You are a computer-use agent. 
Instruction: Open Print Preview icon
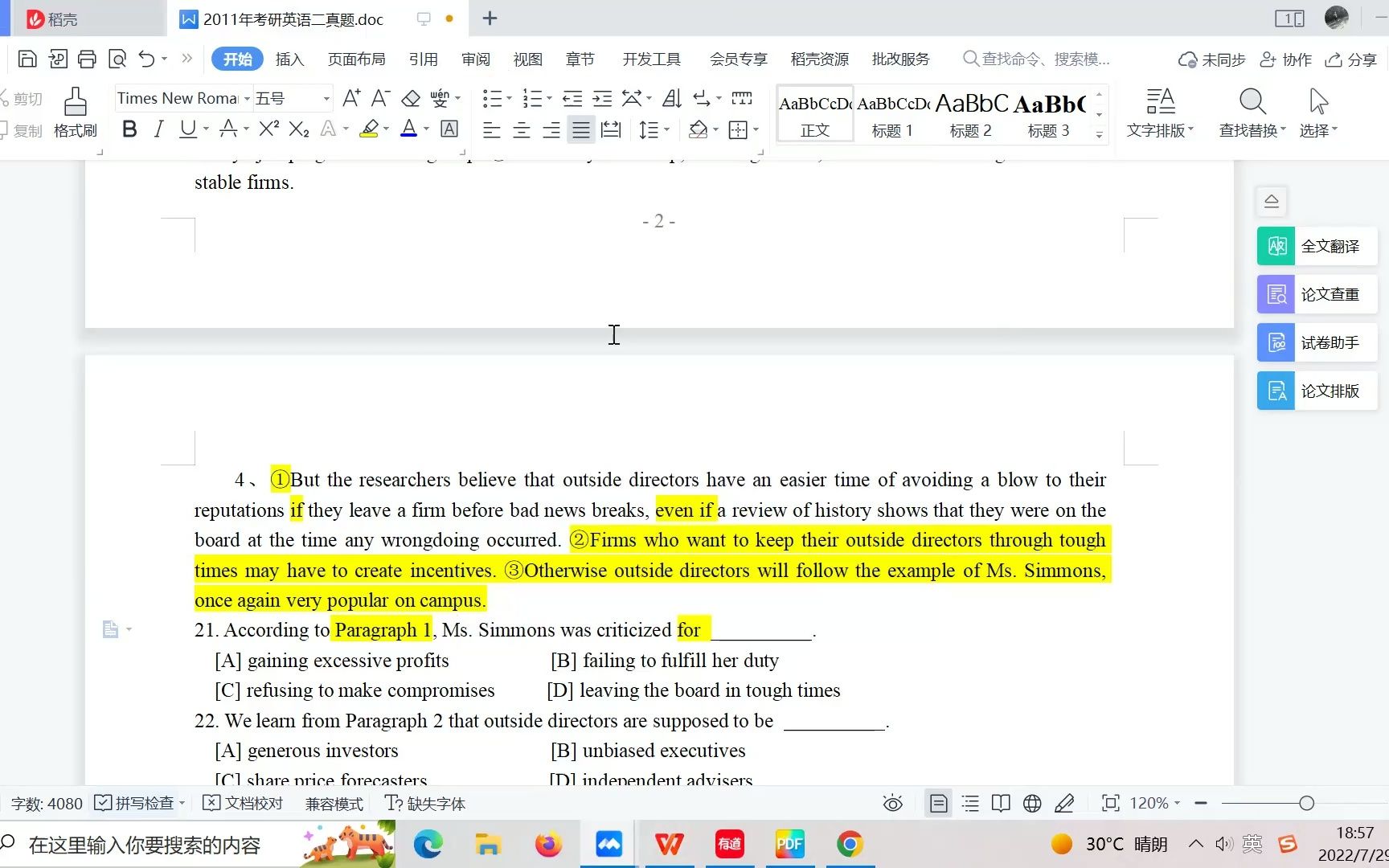click(117, 59)
